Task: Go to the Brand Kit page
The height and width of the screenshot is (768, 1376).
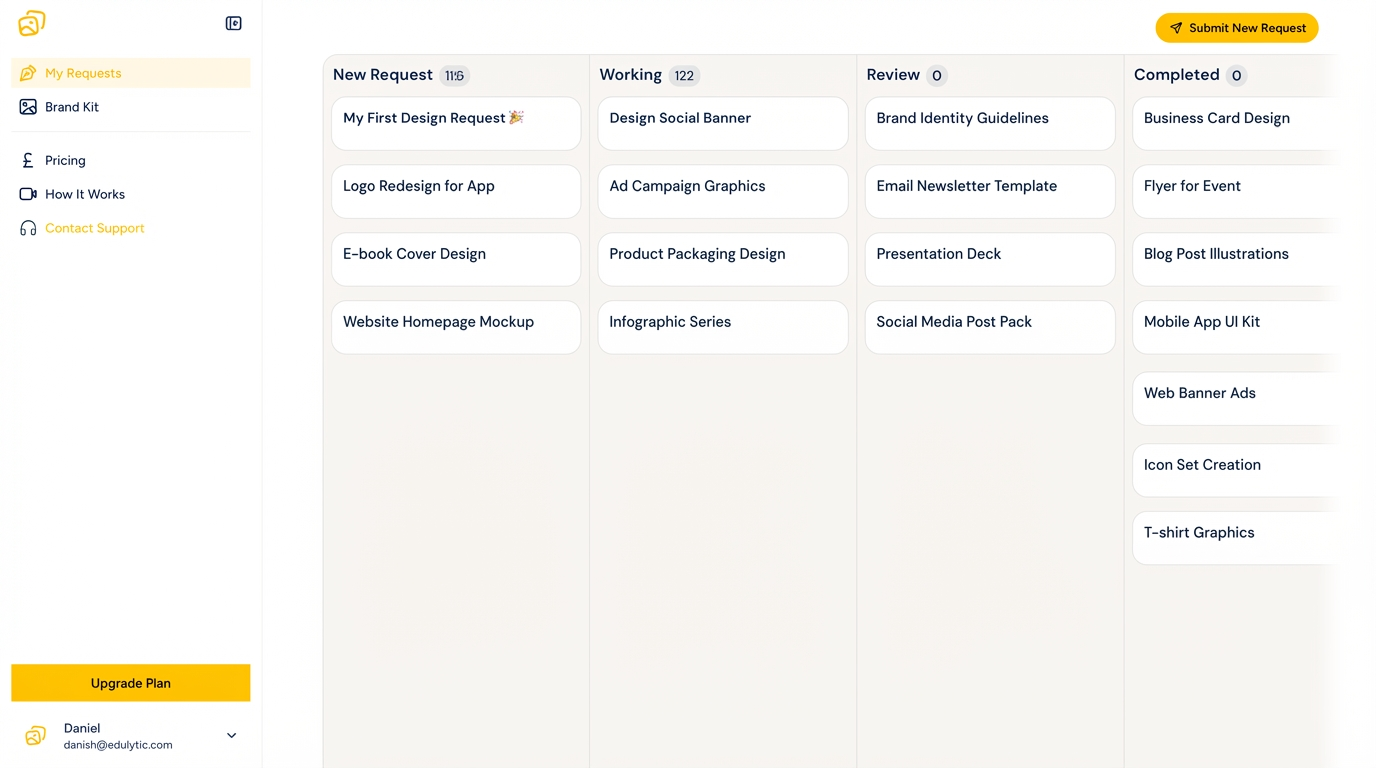Action: (72, 107)
